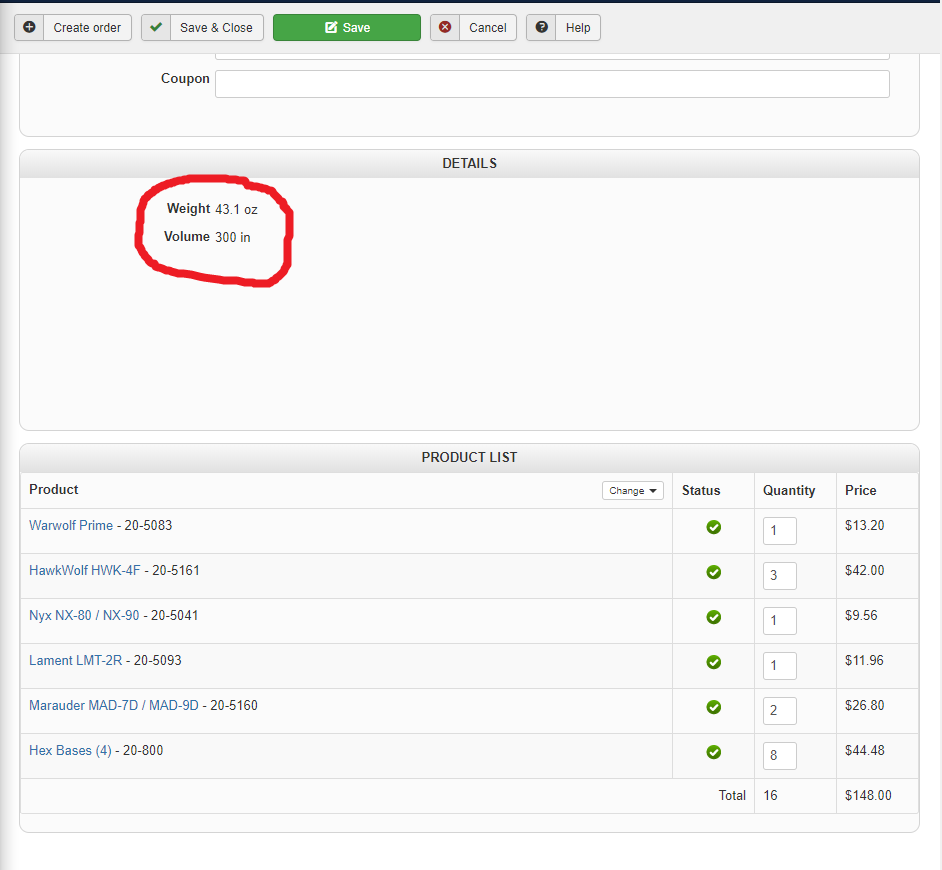Open the HawkWolf HWK-4F product link
Viewport: 942px width, 870px height.
85,570
